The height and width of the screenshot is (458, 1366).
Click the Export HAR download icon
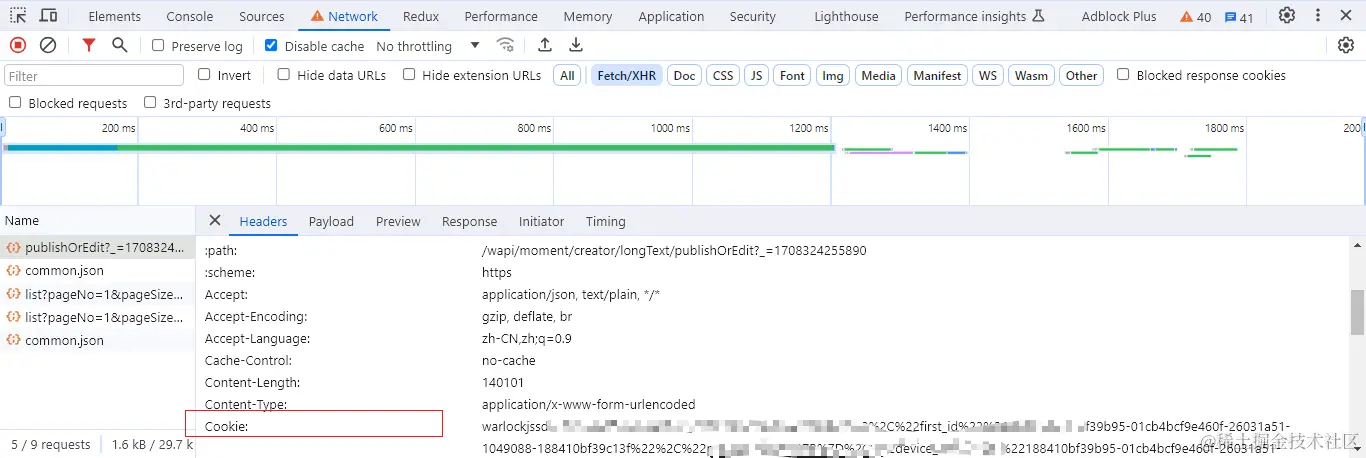tap(576, 45)
